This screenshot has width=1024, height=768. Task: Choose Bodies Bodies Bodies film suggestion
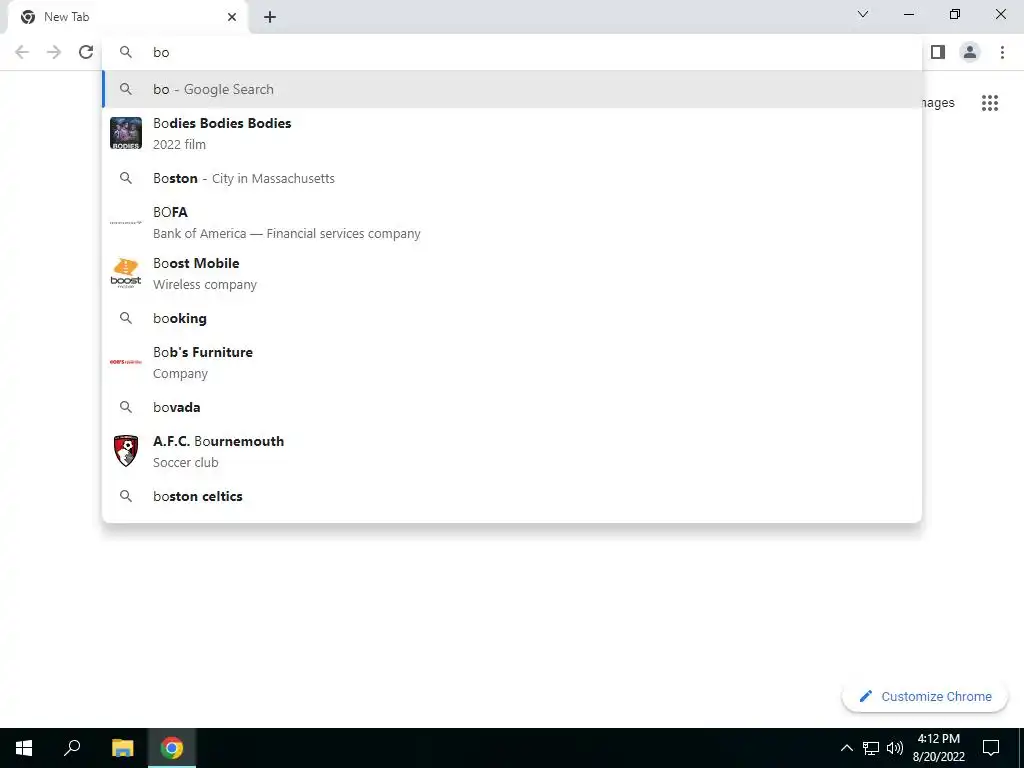tap(513, 133)
